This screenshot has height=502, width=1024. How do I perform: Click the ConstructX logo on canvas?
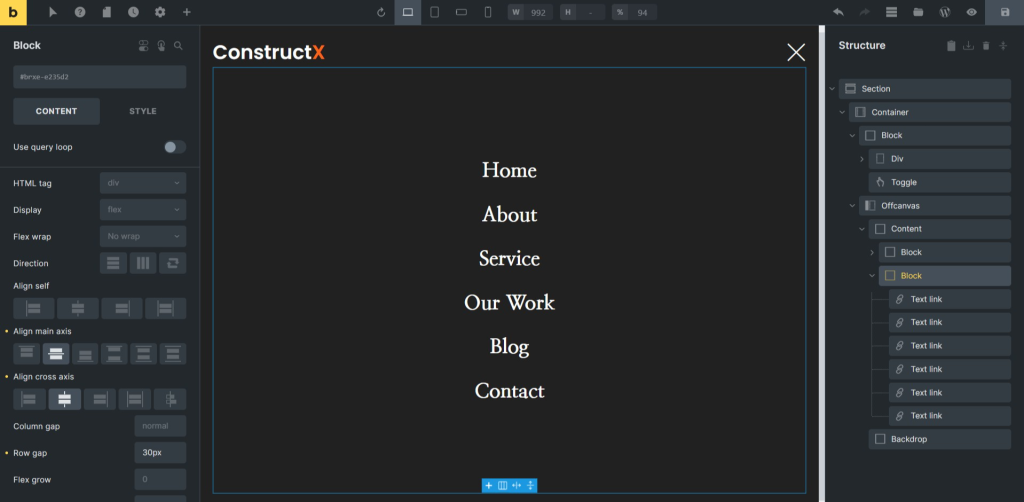coord(268,52)
